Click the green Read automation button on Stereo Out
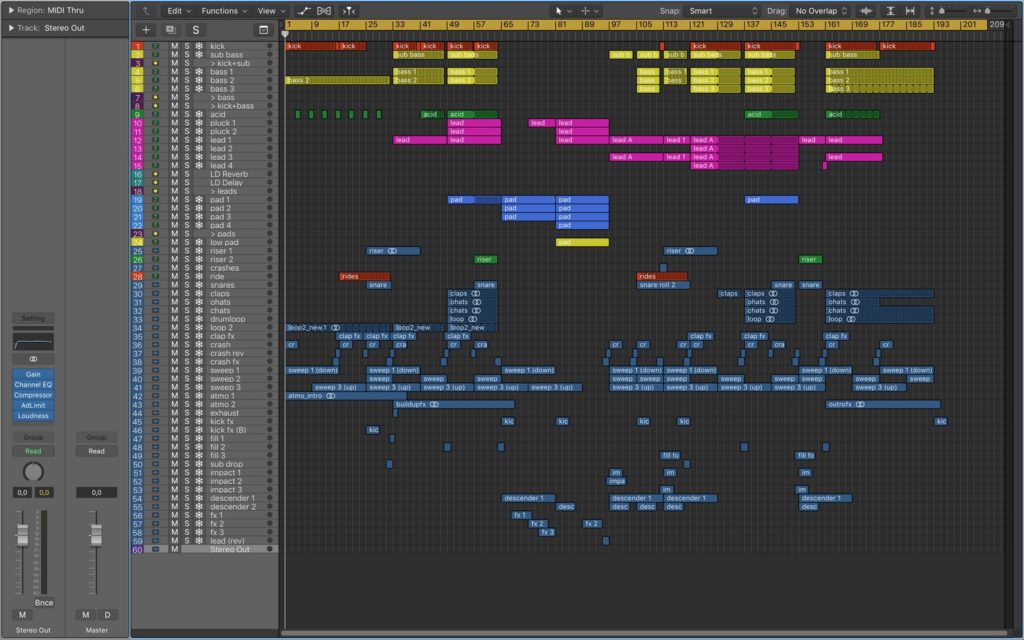The image size is (1024, 640). [33, 451]
